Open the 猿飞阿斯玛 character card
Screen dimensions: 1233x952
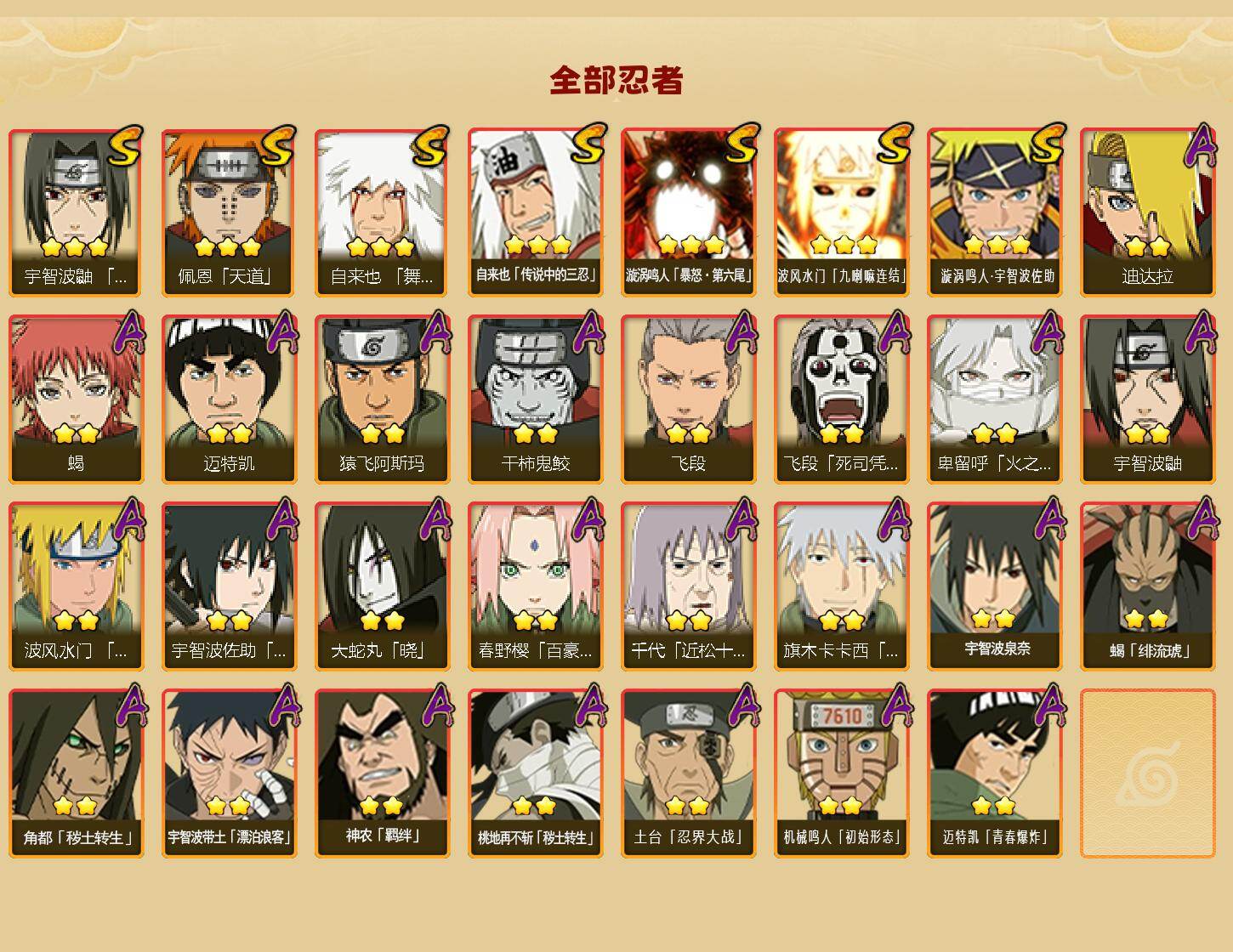(x=383, y=399)
